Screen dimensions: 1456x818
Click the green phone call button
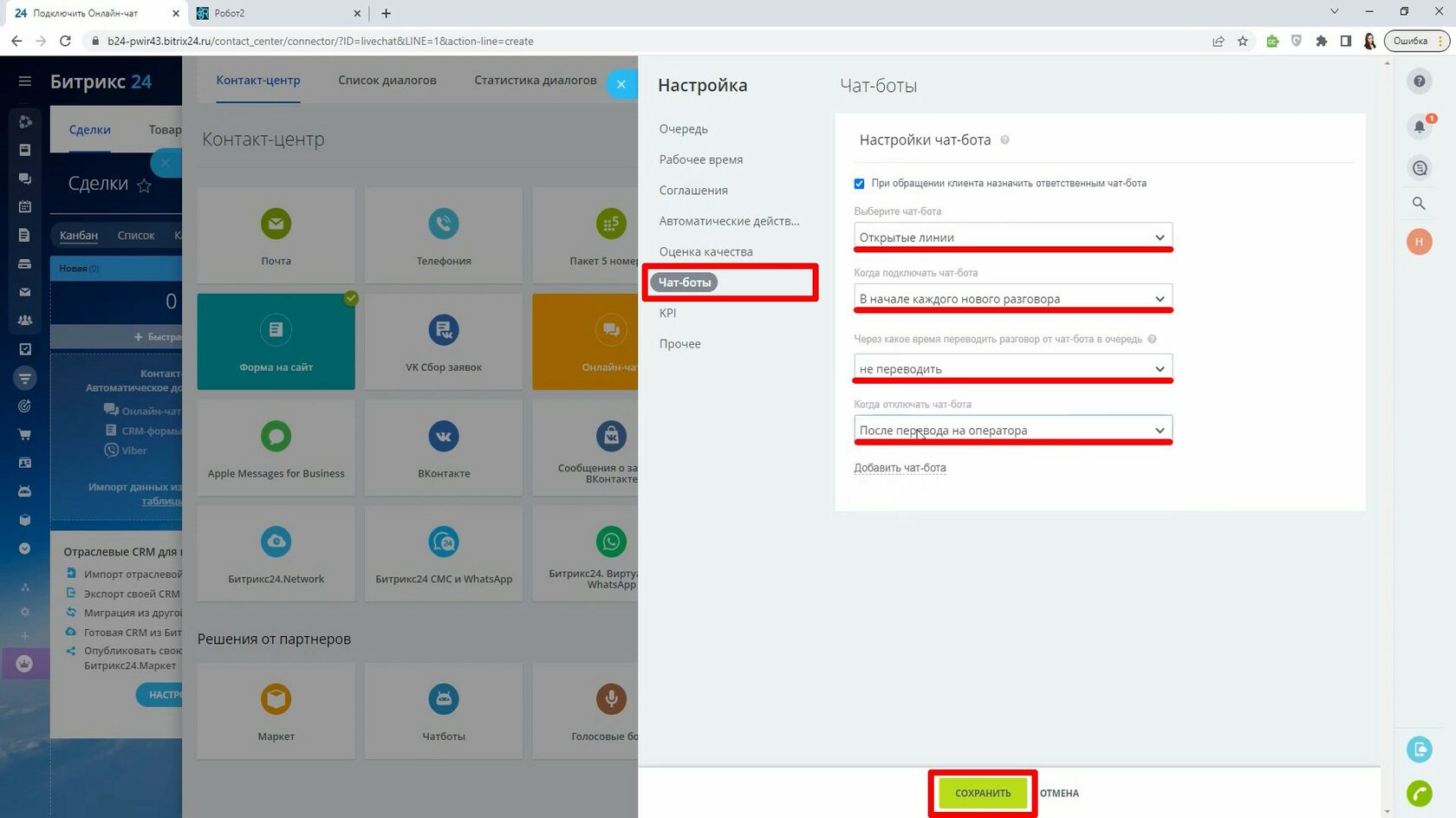click(1420, 793)
